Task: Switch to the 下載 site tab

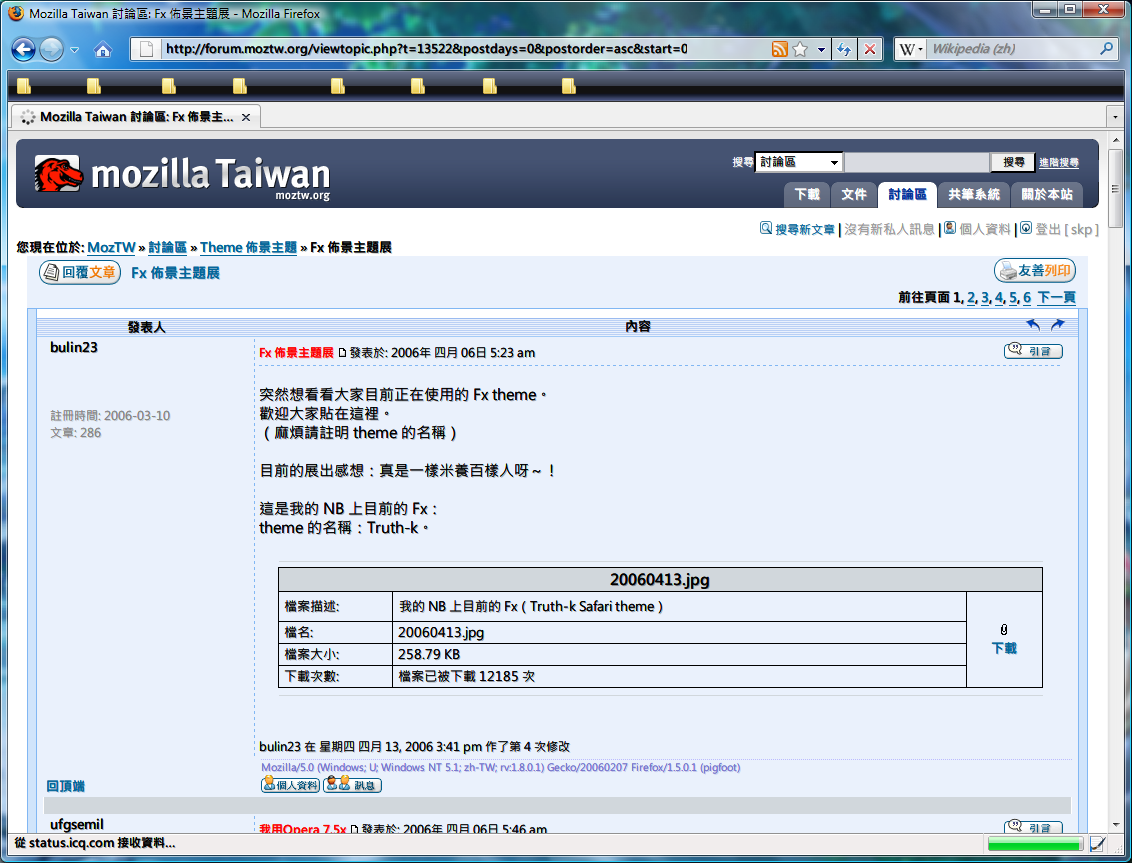Action: [x=806, y=194]
